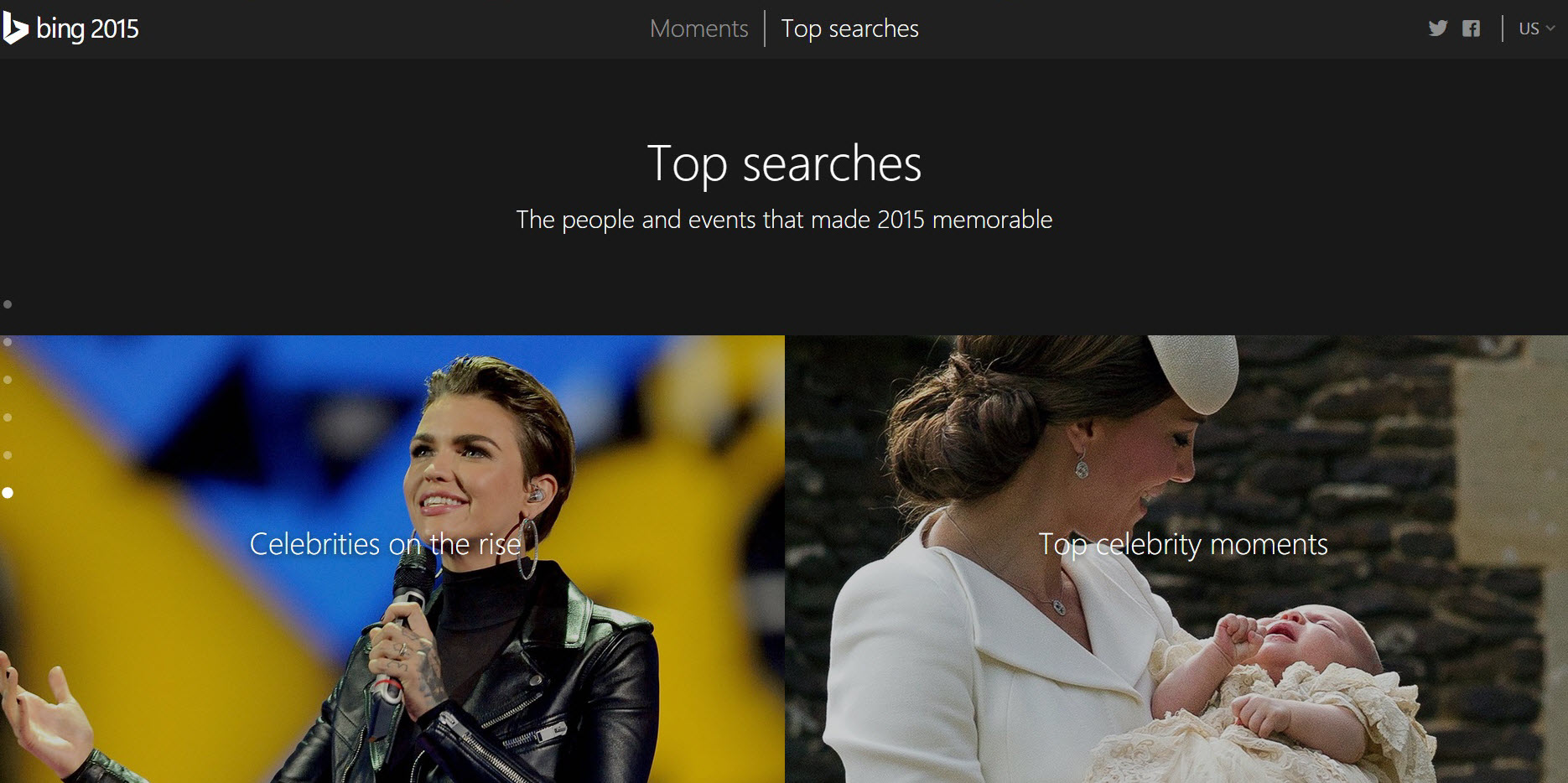Image resolution: width=1568 pixels, height=783 pixels.
Task: Select the third section navigation dot
Action: click(x=8, y=380)
